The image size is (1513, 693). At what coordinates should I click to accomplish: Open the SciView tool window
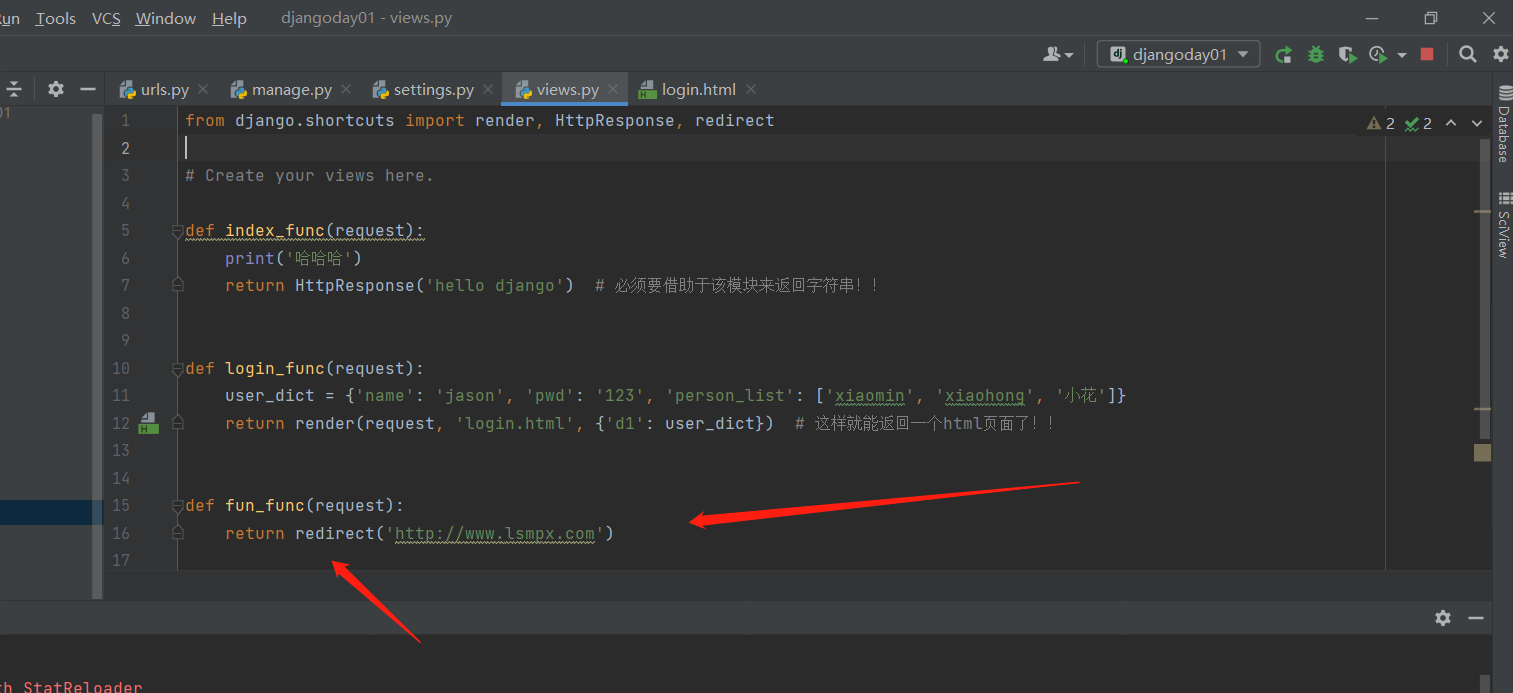[1503, 225]
